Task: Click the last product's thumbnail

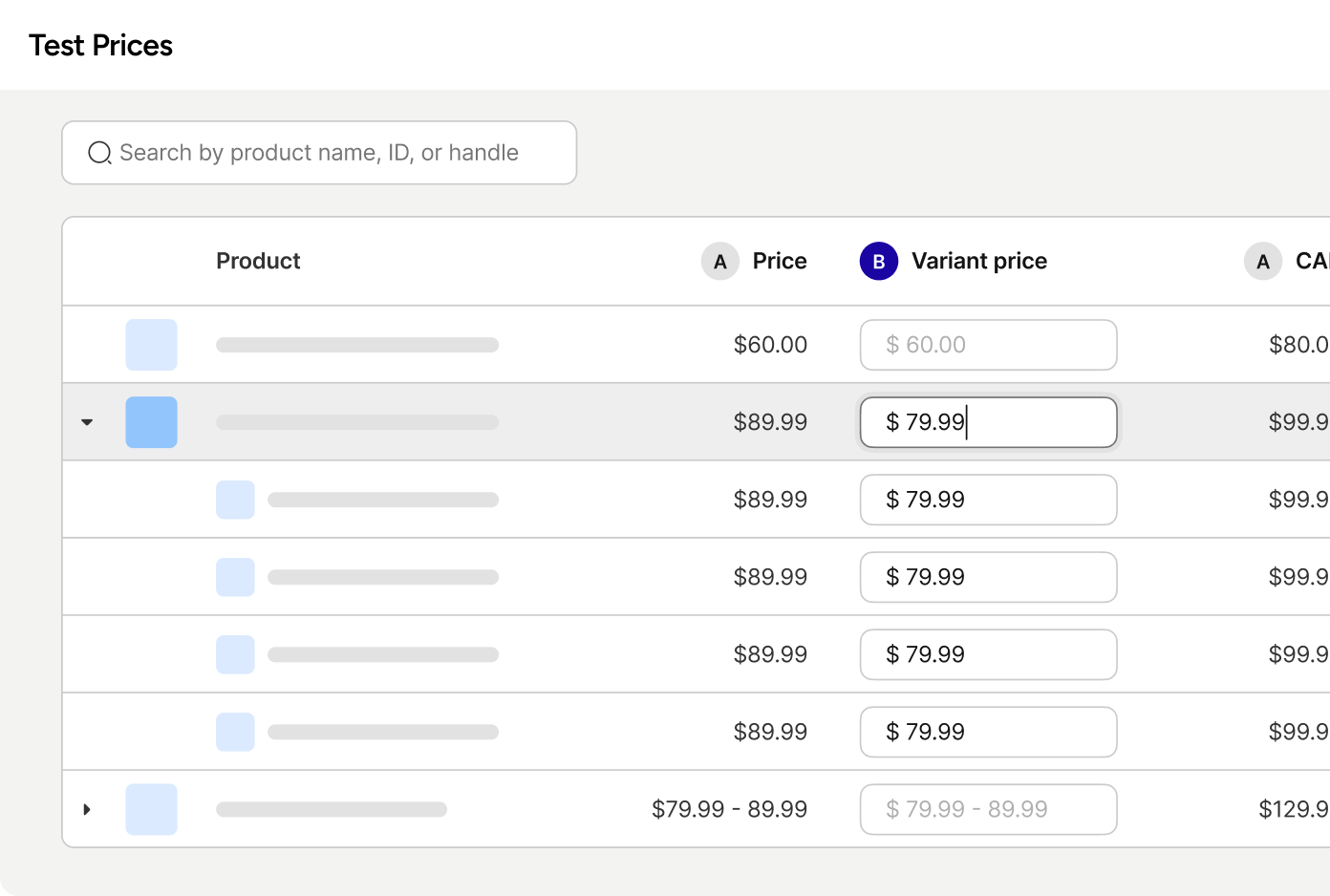Action: click(151, 809)
